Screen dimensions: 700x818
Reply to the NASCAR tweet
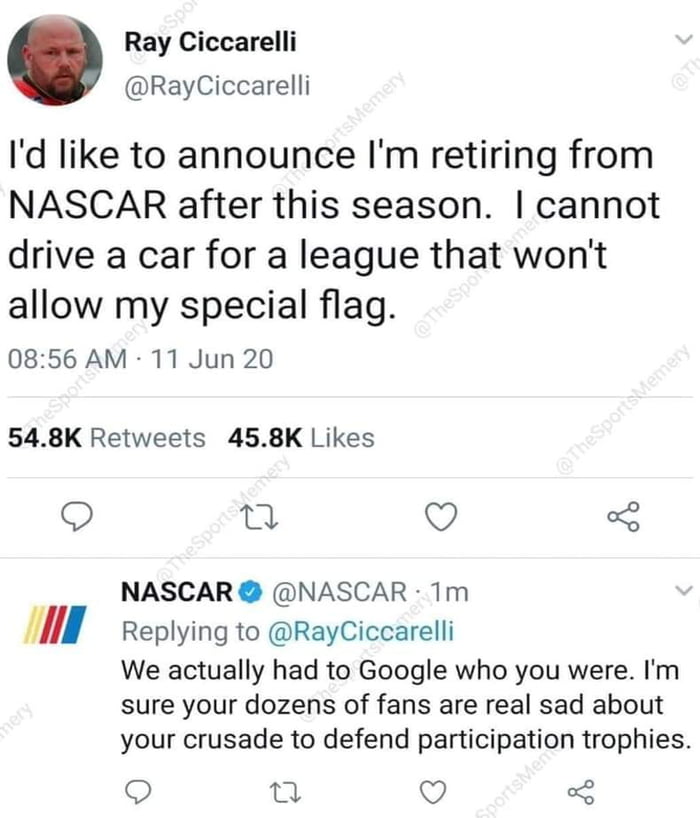click(x=139, y=792)
